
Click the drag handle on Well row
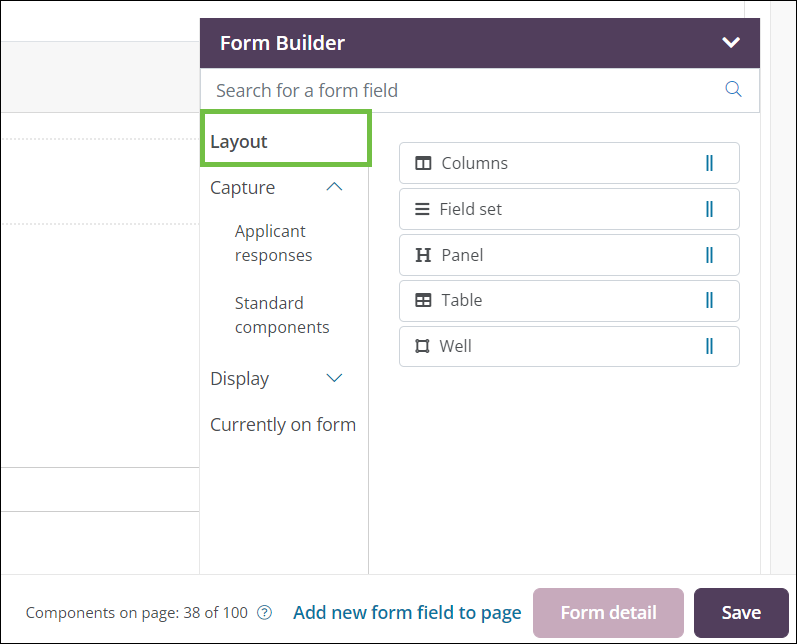coord(709,347)
